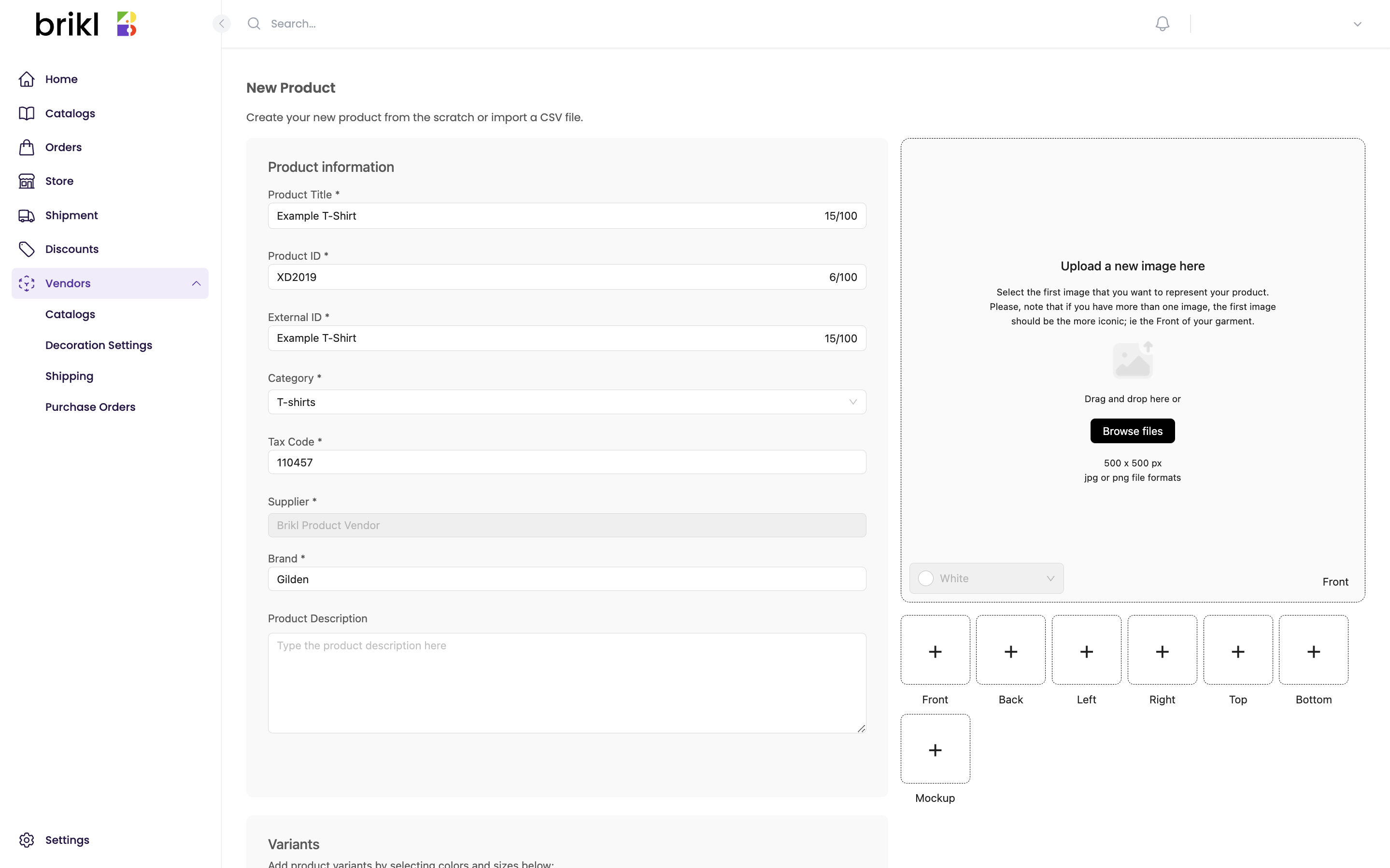Select the White color swatch
The height and width of the screenshot is (868, 1390).
click(928, 578)
